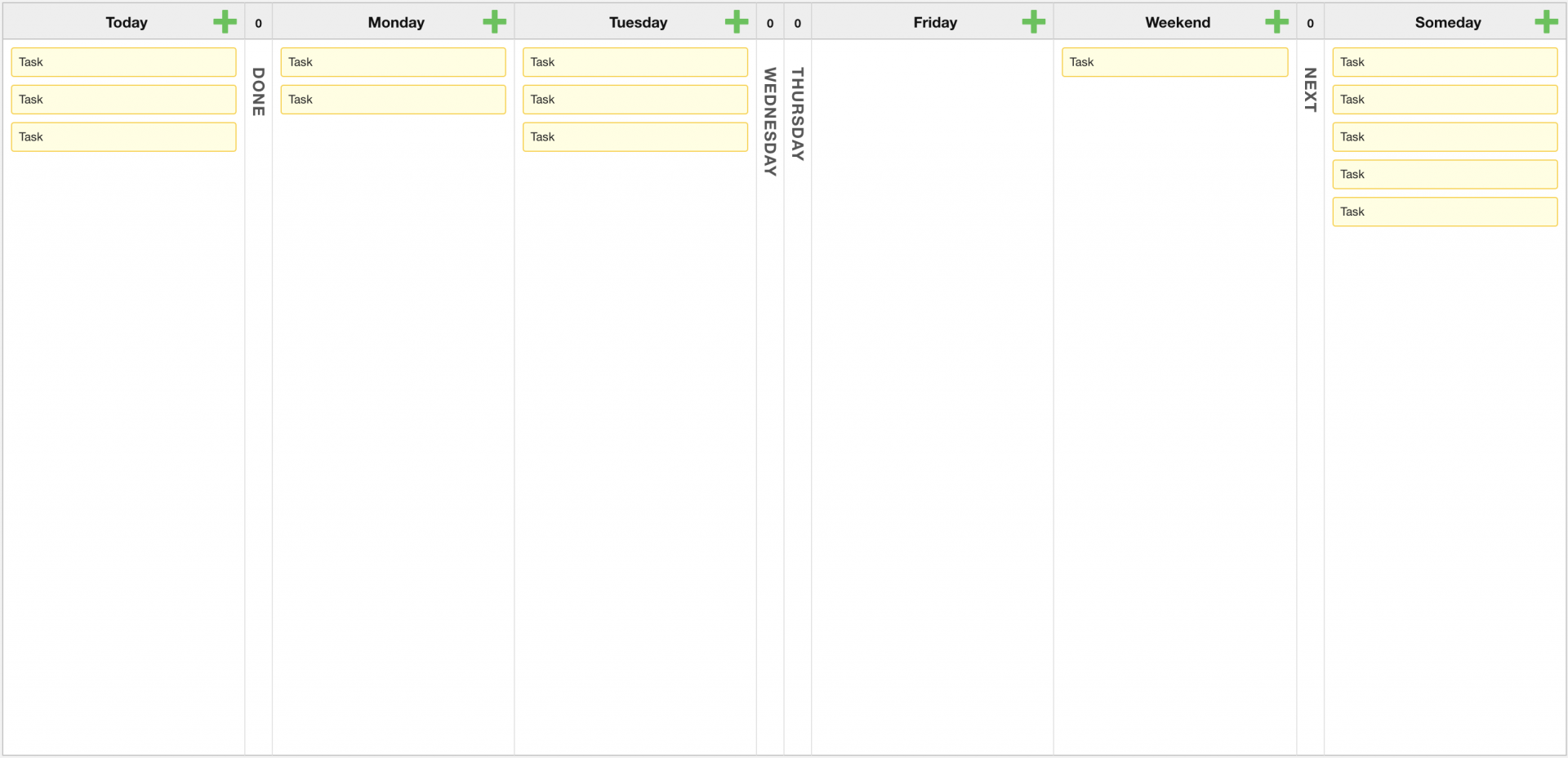Open the third Task card in Tuesday
1568x758 pixels.
tap(635, 137)
